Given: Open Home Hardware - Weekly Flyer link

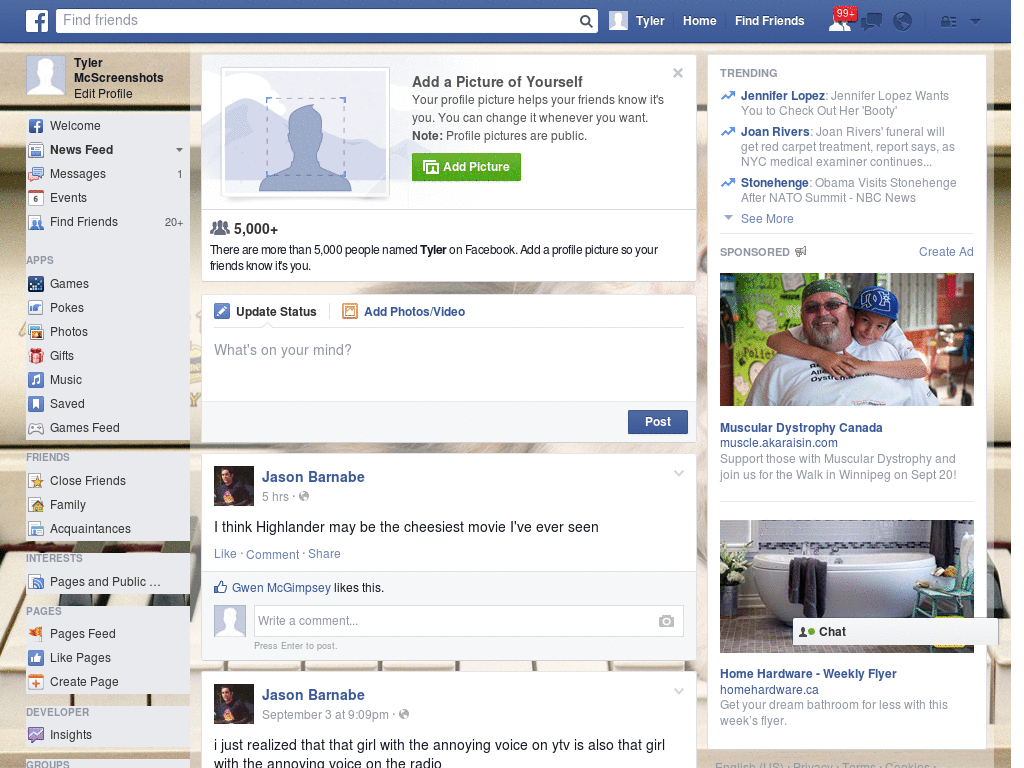Looking at the screenshot, I should [808, 674].
